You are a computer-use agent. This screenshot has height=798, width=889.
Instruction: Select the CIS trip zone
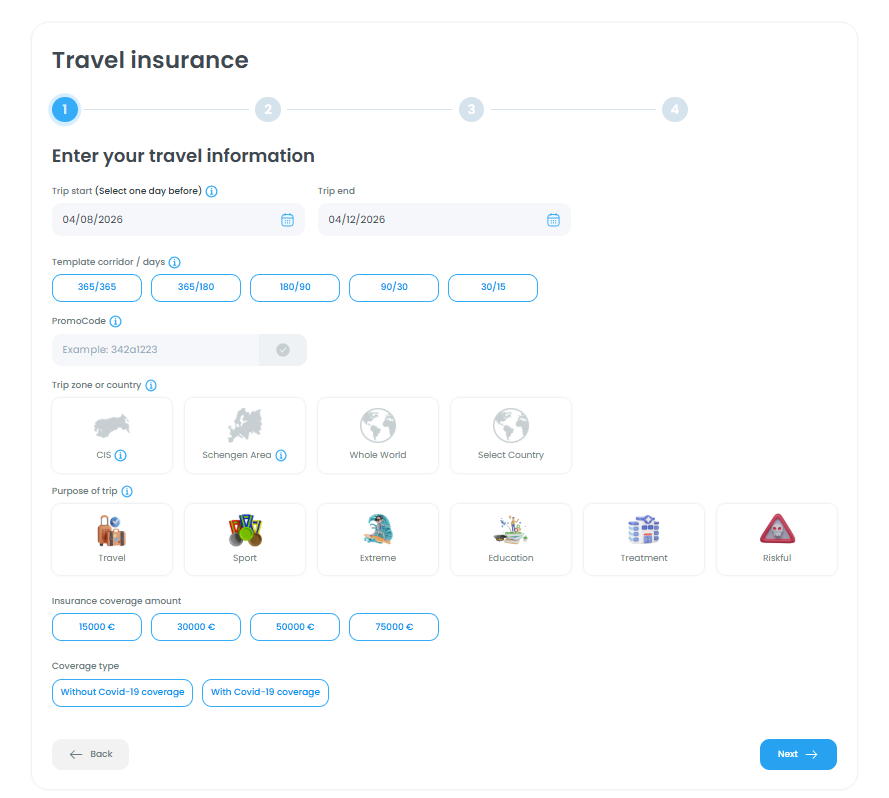coord(112,435)
